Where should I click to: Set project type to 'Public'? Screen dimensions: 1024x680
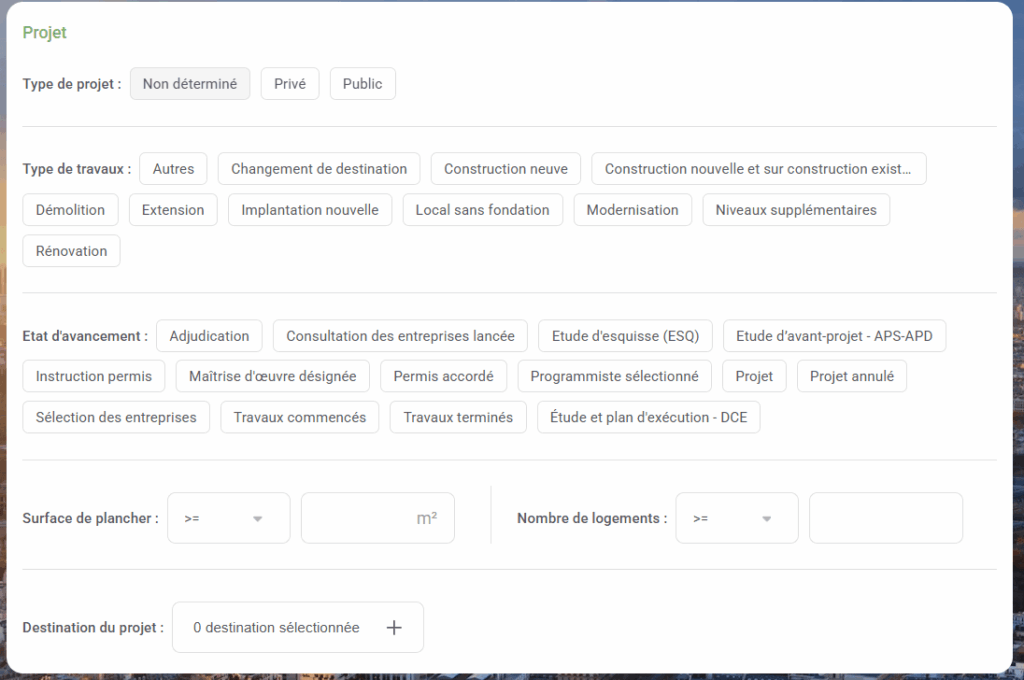[362, 84]
